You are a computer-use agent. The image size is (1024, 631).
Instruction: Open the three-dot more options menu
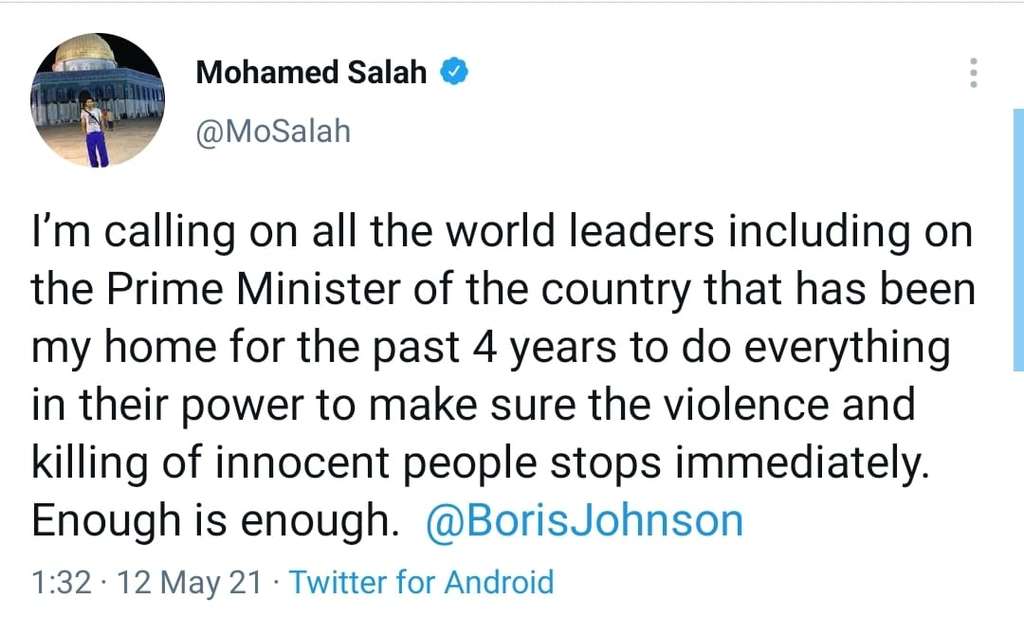(973, 74)
